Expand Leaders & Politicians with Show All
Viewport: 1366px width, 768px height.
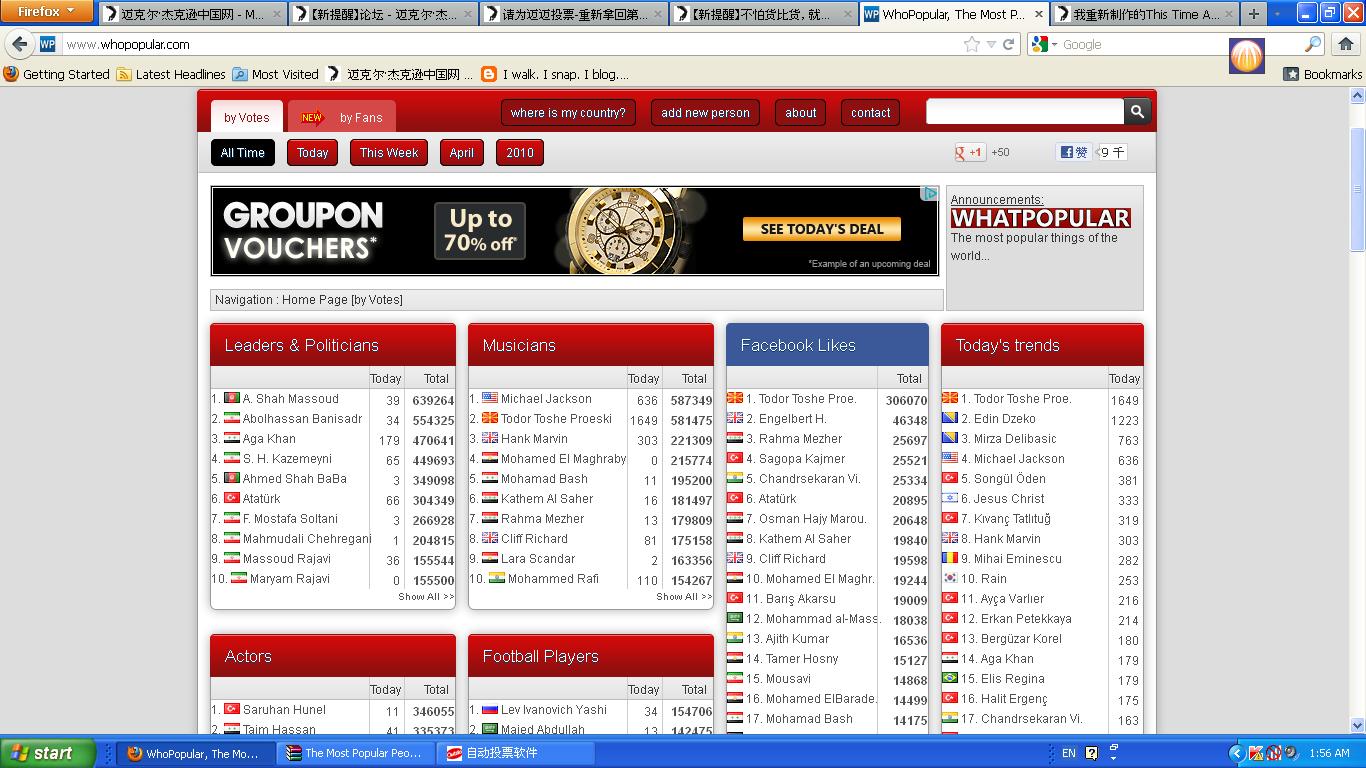click(426, 597)
